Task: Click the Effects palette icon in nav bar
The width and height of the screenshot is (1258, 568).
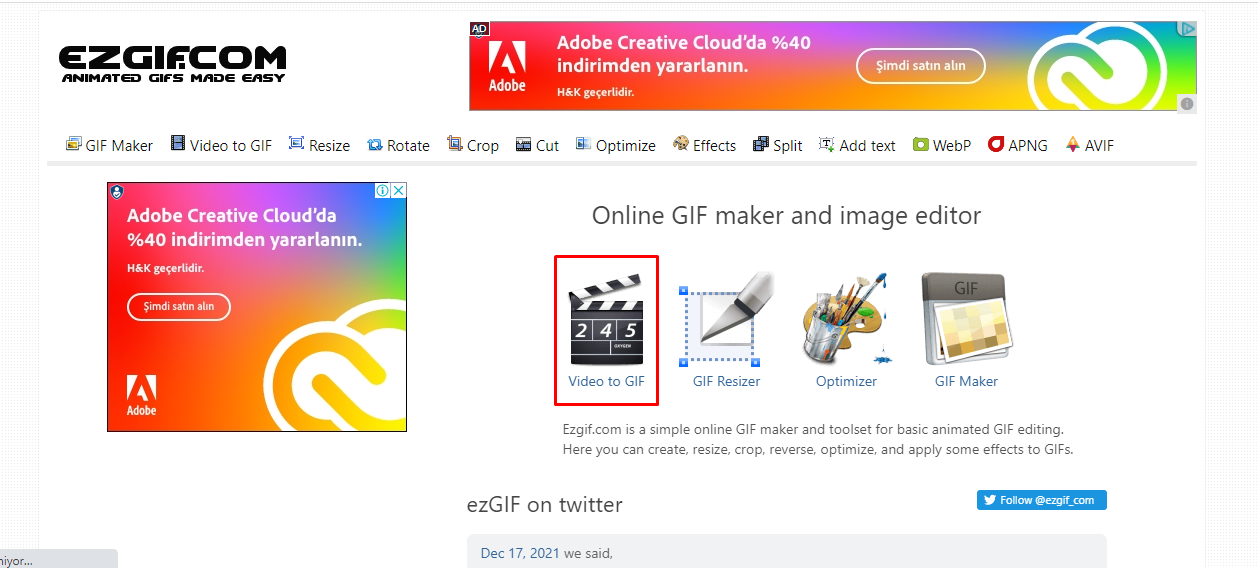Action: tap(681, 144)
